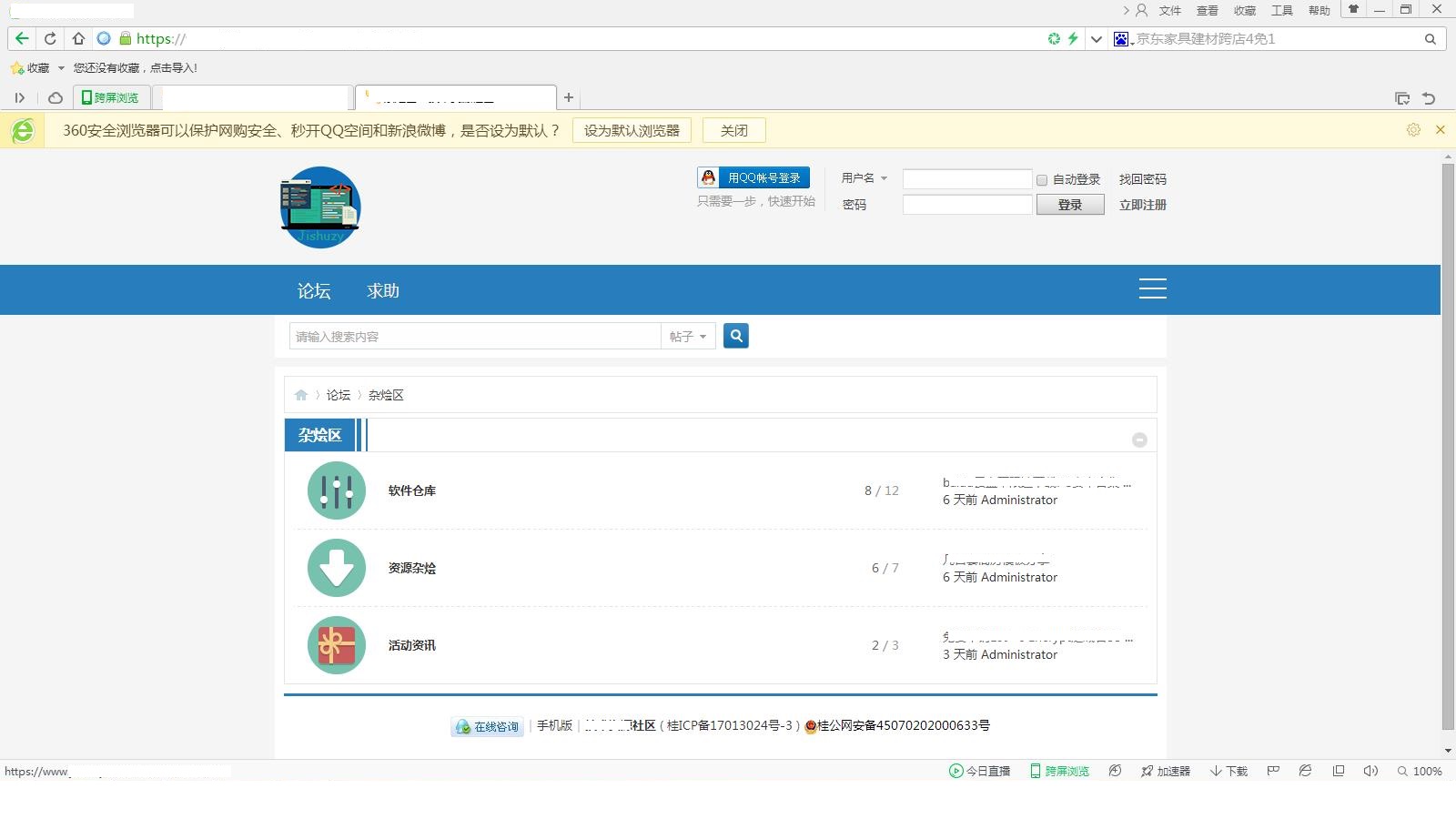
Task: Open the 帖子 search type dropdown
Action: point(688,337)
